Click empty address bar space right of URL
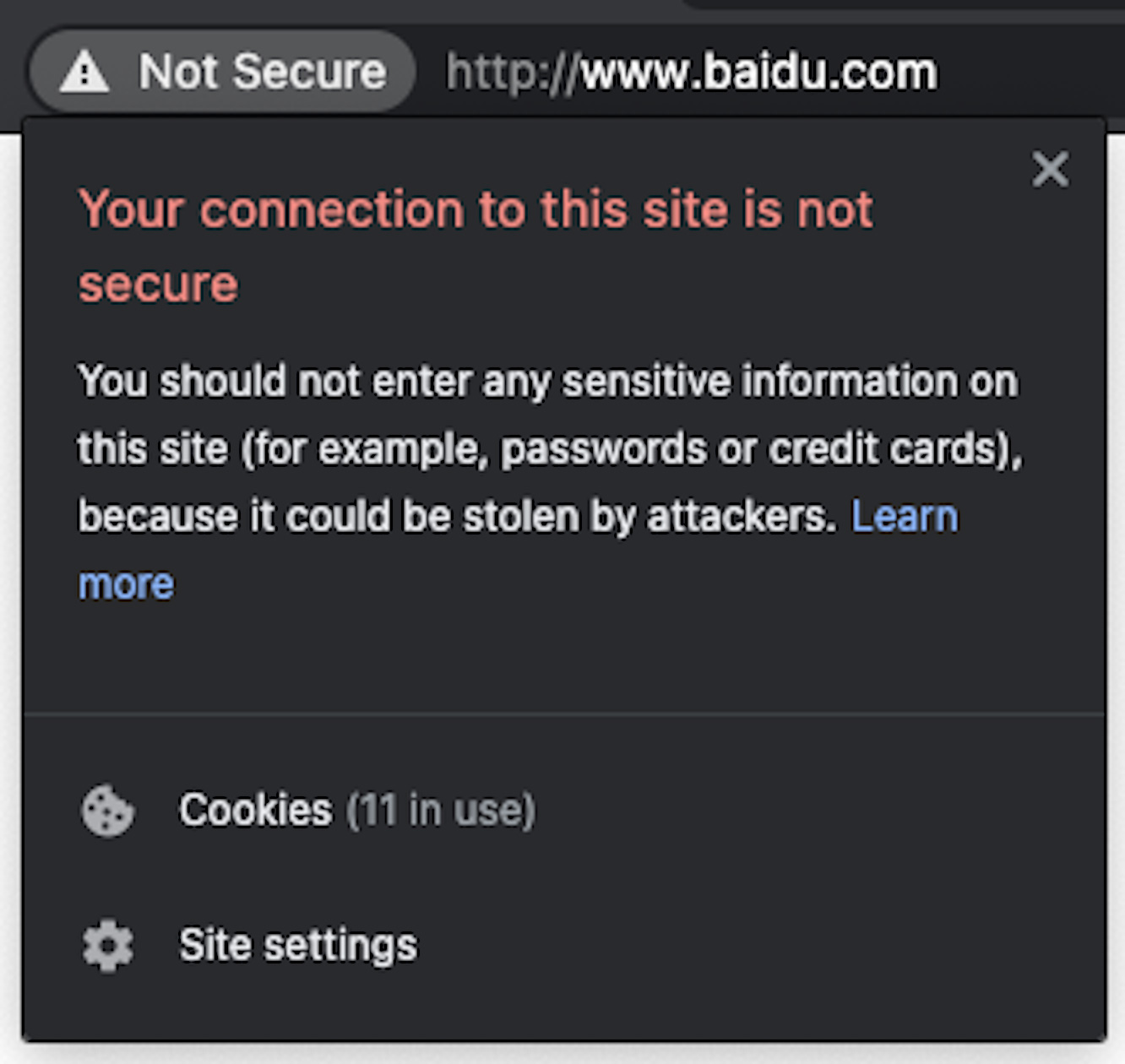The width and height of the screenshot is (1125, 1064). coord(1030,73)
